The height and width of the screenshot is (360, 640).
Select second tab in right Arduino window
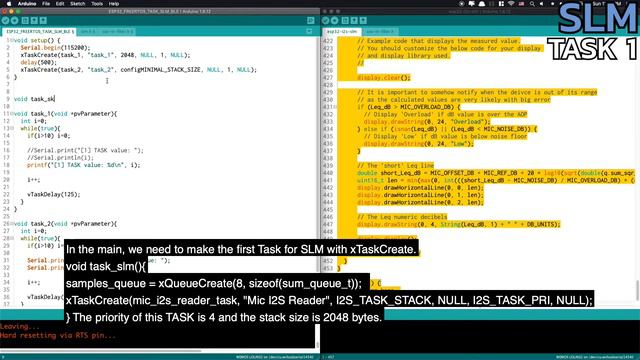380,31
